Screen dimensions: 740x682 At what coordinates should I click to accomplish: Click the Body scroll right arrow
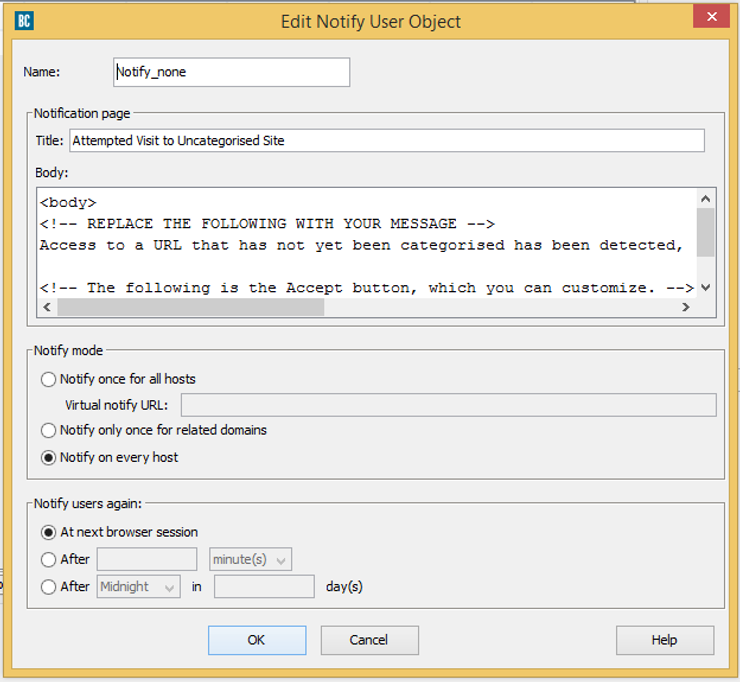click(686, 307)
